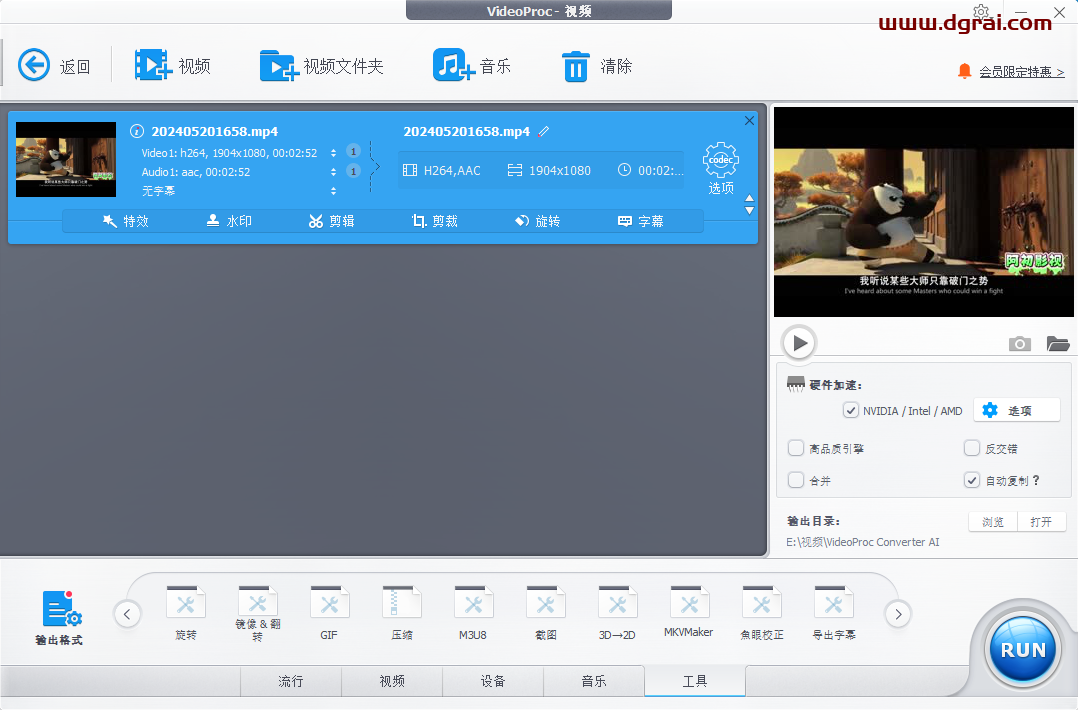Switch to the 设备 tab
The width and height of the screenshot is (1078, 710).
click(493, 681)
